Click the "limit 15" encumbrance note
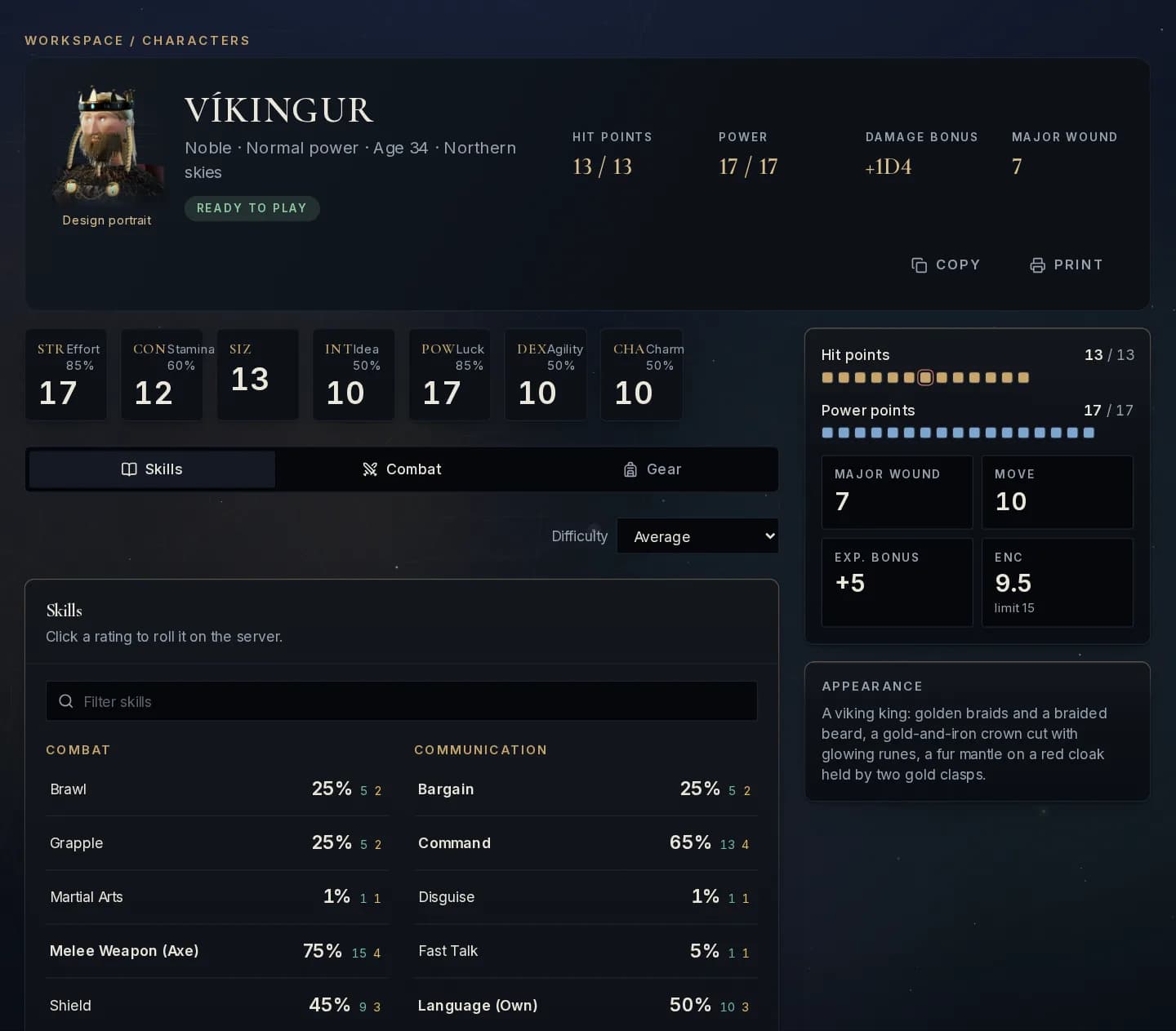 pos(1014,608)
